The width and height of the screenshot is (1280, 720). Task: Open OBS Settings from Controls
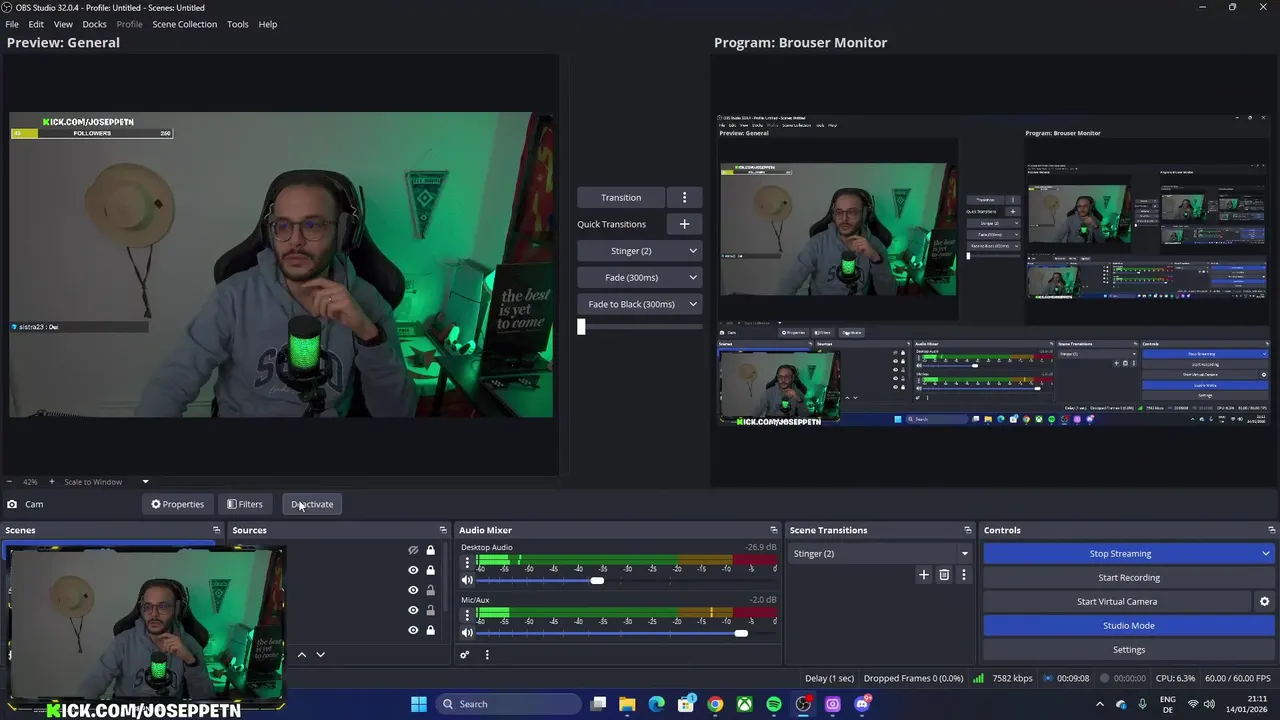1128,649
